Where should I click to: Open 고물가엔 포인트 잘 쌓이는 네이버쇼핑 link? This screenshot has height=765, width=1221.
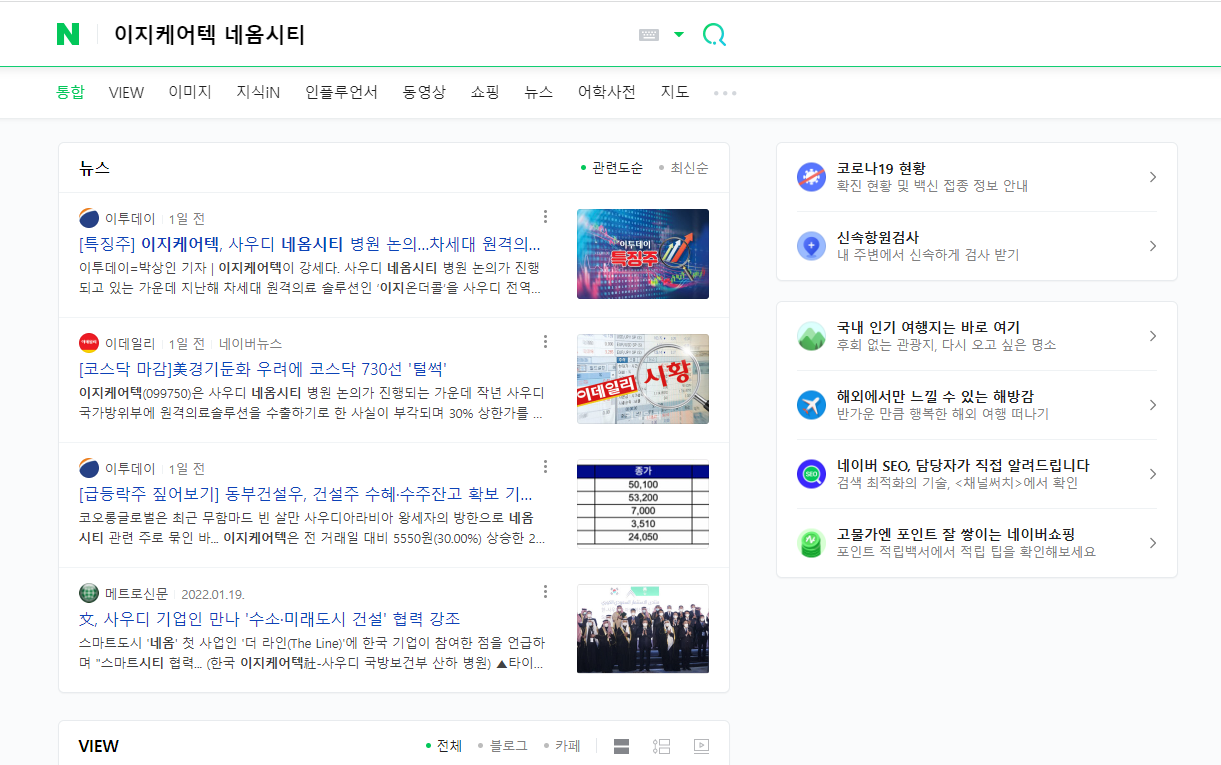(956, 534)
